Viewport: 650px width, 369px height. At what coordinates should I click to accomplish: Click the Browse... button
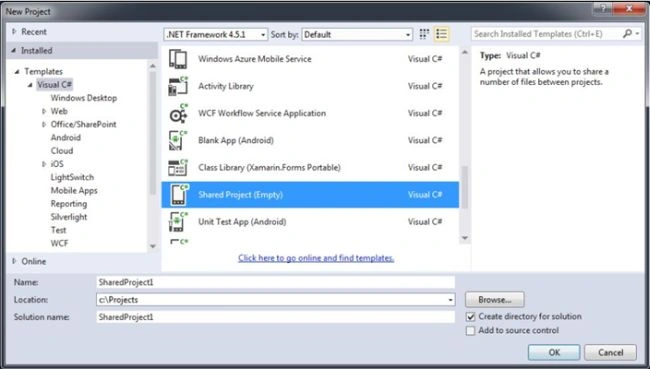click(x=495, y=299)
